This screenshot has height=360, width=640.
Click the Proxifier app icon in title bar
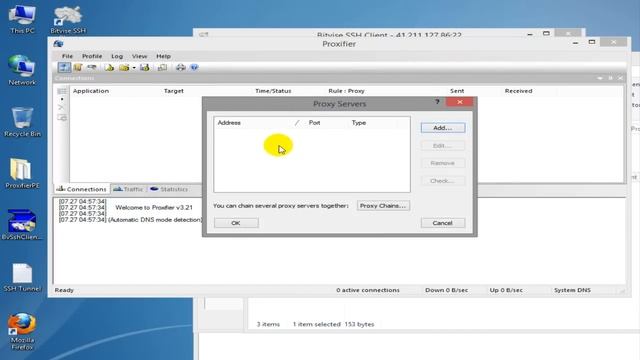[x=58, y=44]
